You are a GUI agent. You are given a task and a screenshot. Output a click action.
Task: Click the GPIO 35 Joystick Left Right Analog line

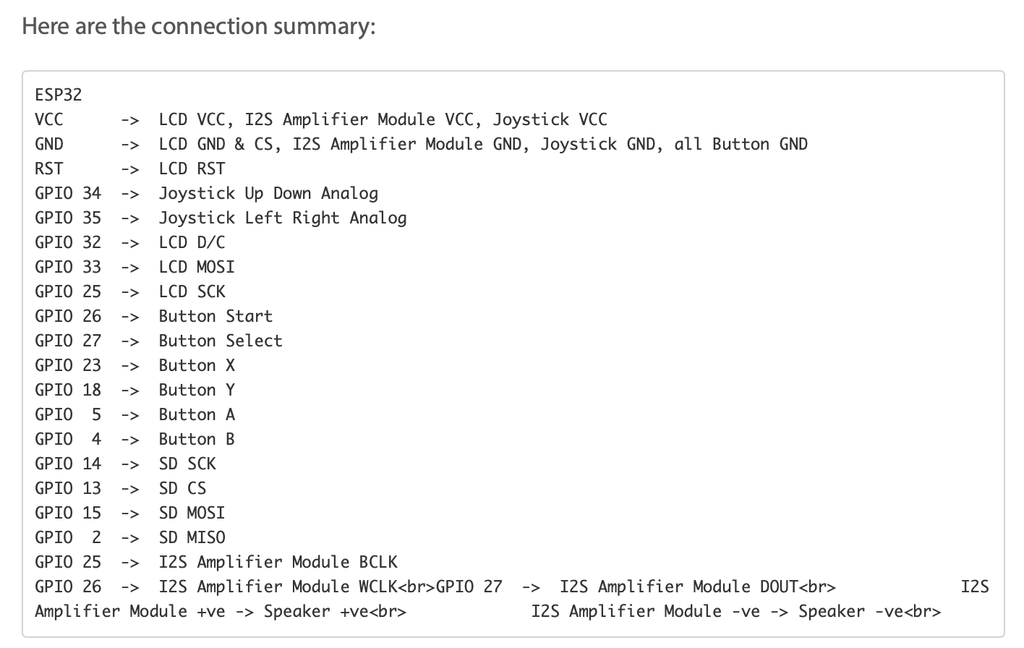221,218
